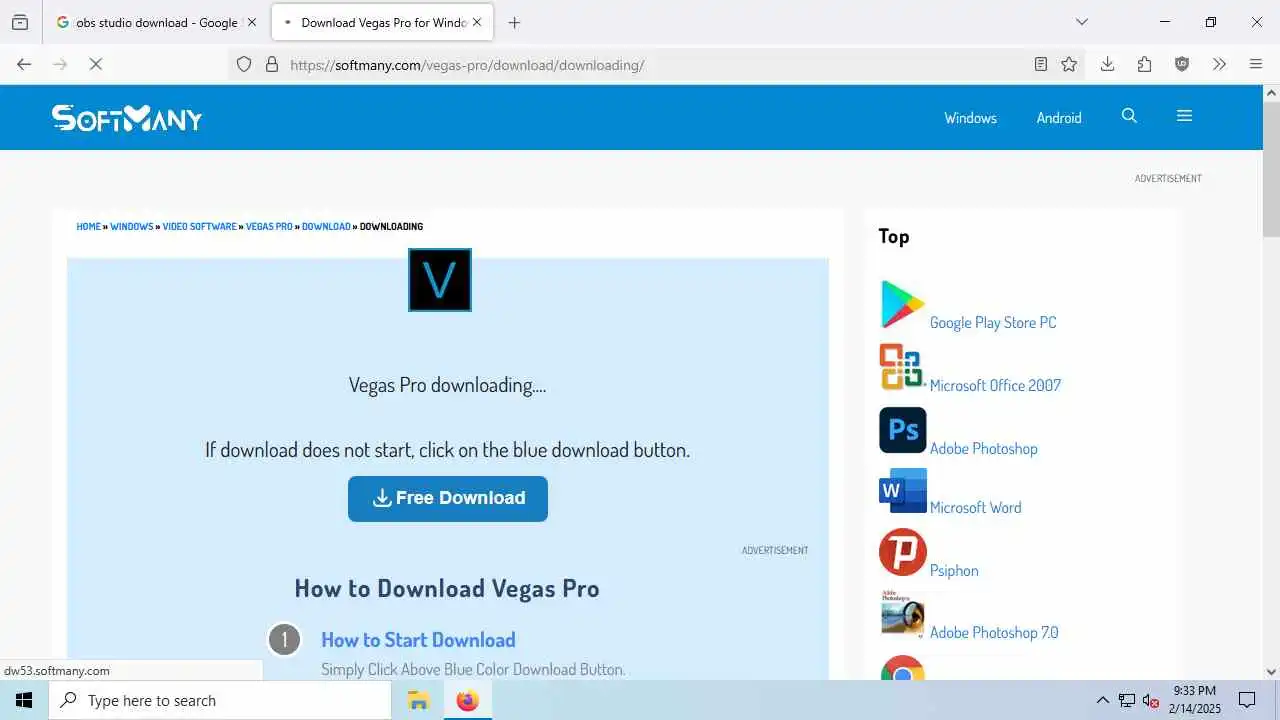Click the SoftMany site logo

point(127,118)
